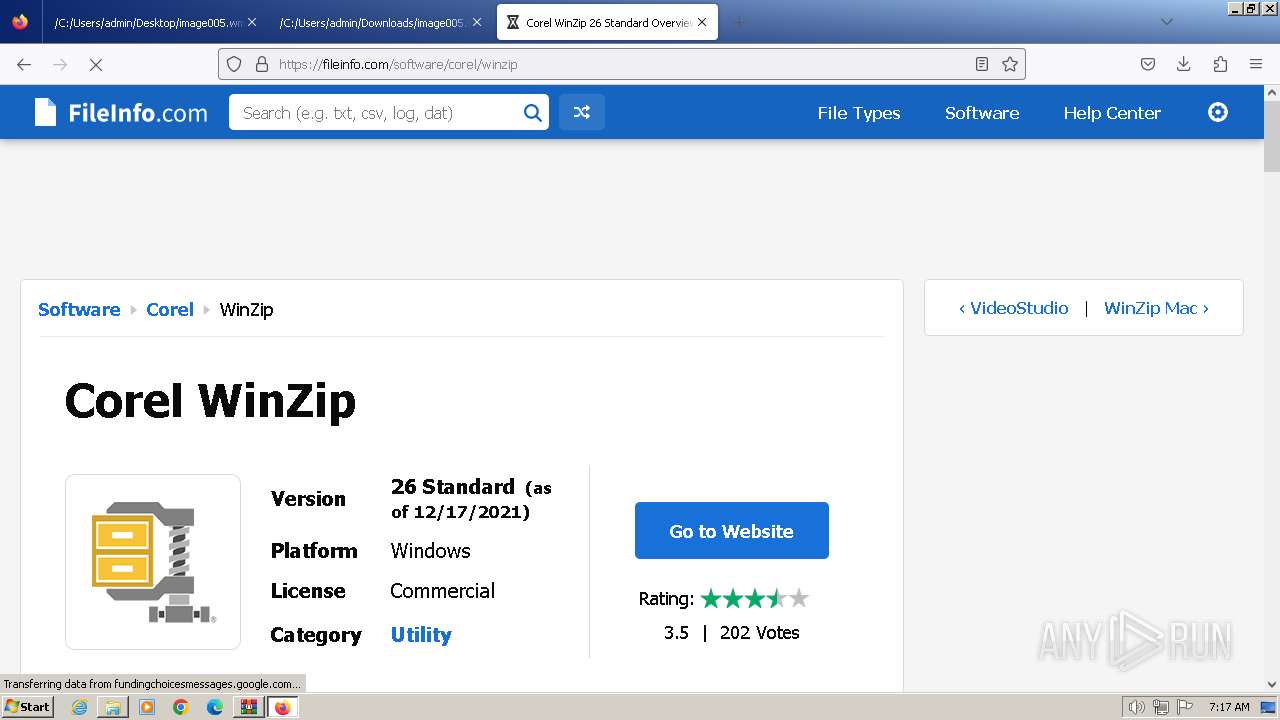The width and height of the screenshot is (1280, 720).
Task: Open the File Explorer taskbar icon
Action: 113,707
